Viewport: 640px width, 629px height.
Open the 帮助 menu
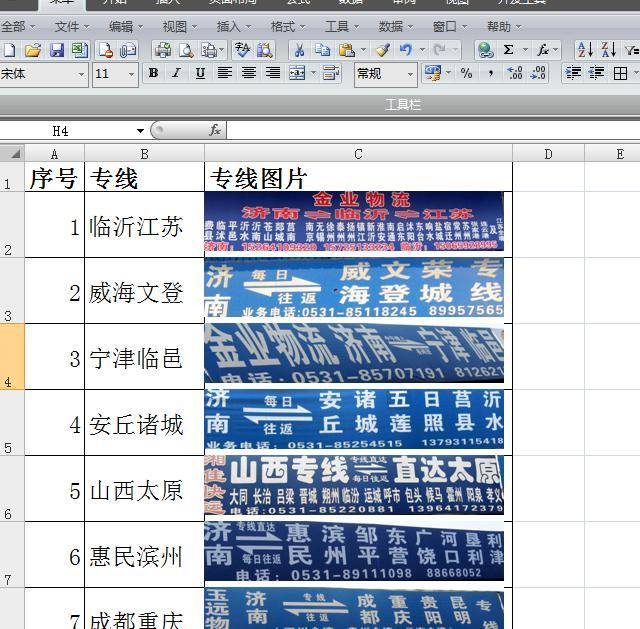pyautogui.click(x=504, y=27)
